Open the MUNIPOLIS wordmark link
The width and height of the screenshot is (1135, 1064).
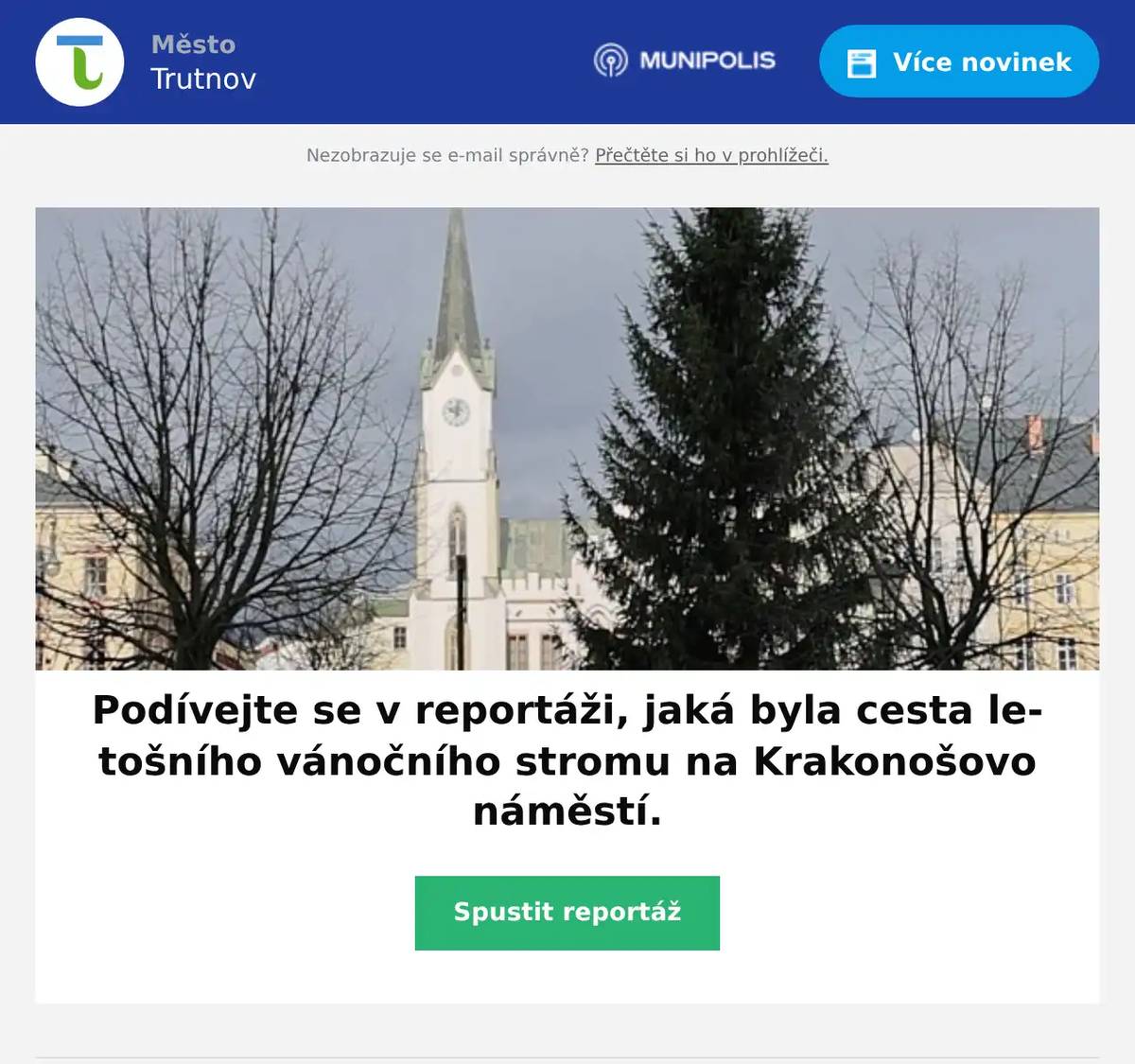[x=707, y=61]
